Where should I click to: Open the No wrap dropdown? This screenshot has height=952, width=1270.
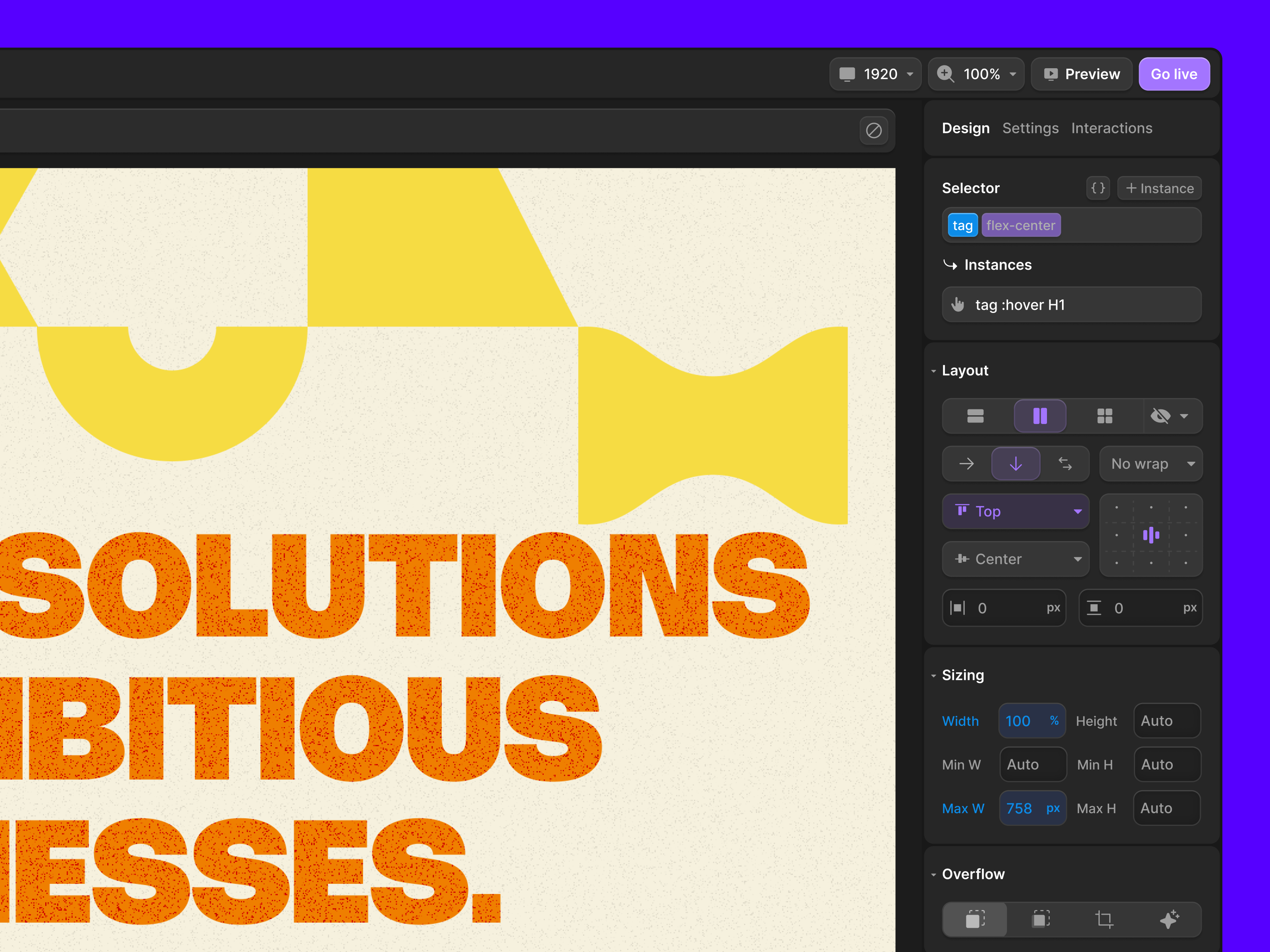(1151, 464)
